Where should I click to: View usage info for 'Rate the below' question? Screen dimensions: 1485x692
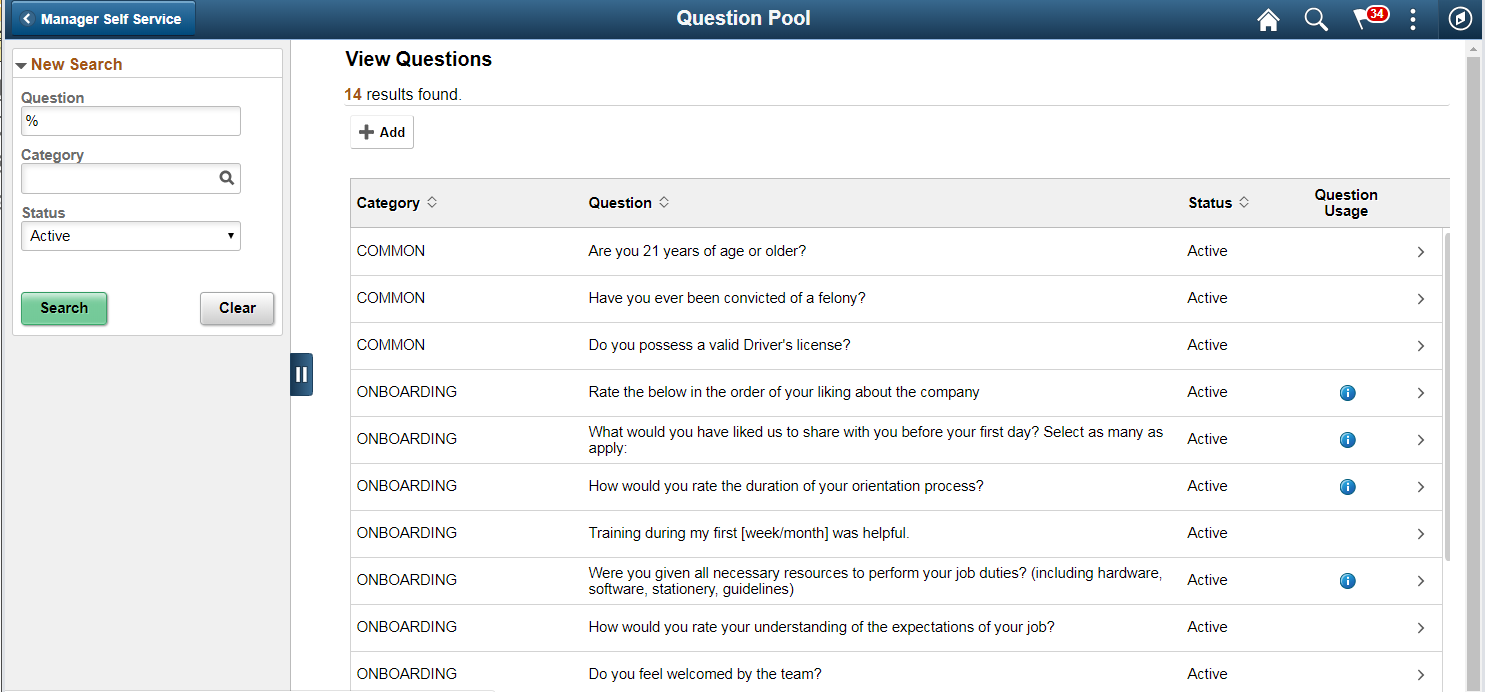tap(1347, 393)
